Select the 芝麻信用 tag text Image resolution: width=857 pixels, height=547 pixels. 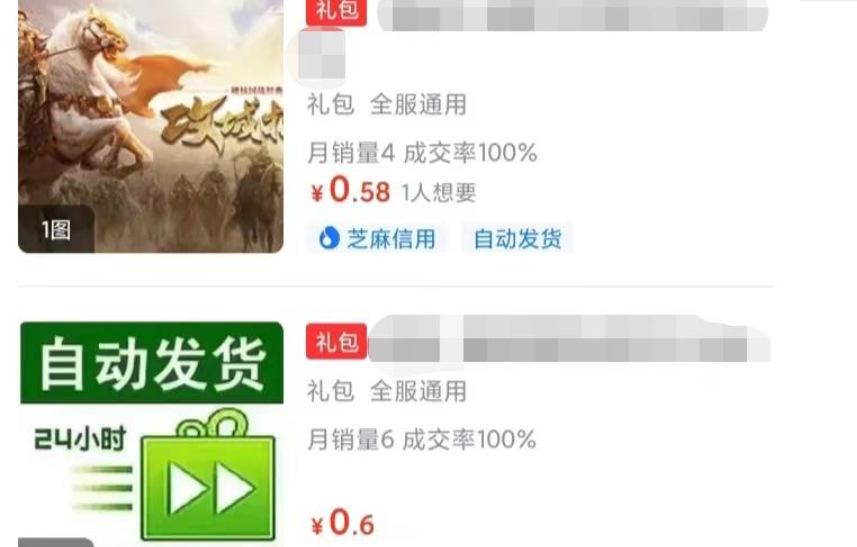(391, 239)
